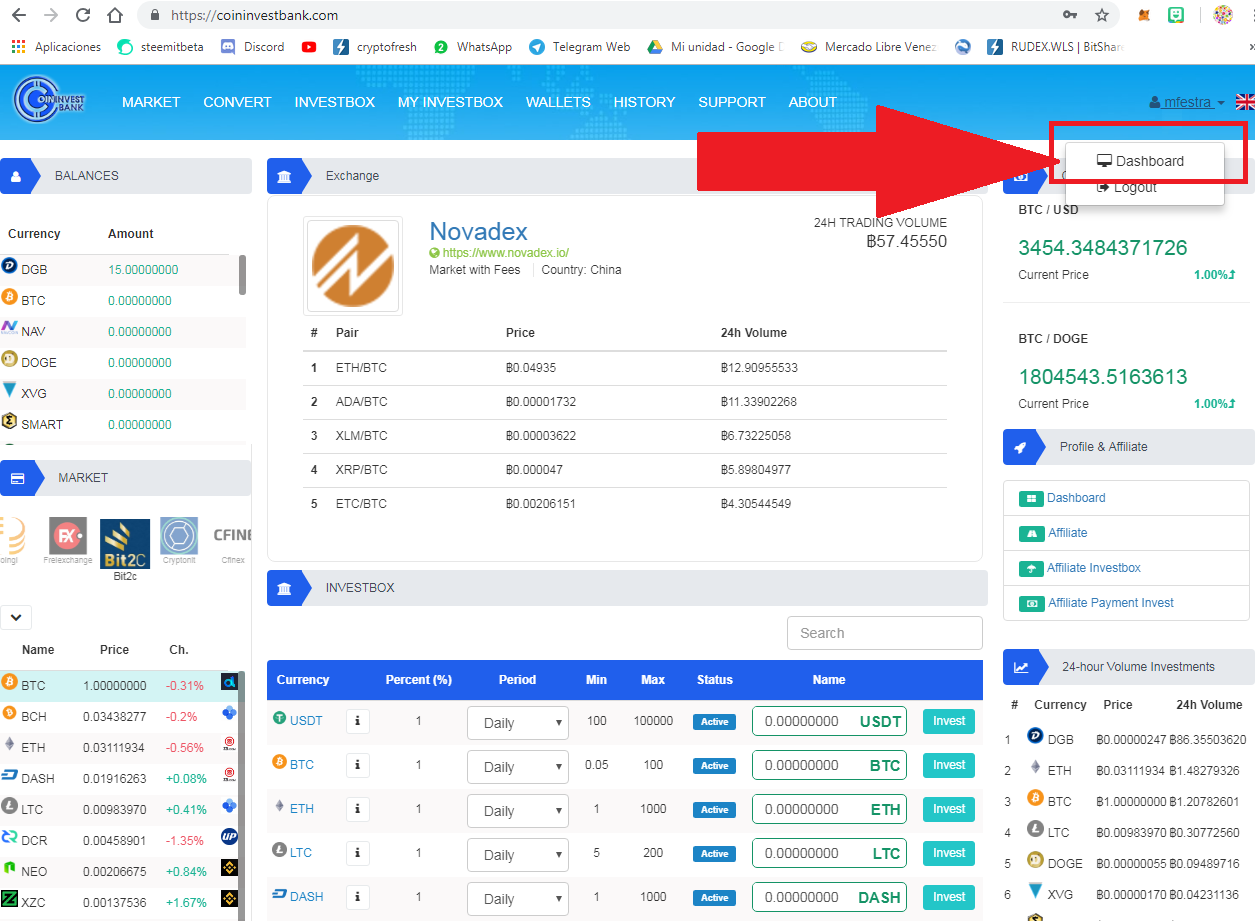This screenshot has width=1255, height=921.
Task: Click the browser home icon
Action: pyautogui.click(x=115, y=15)
